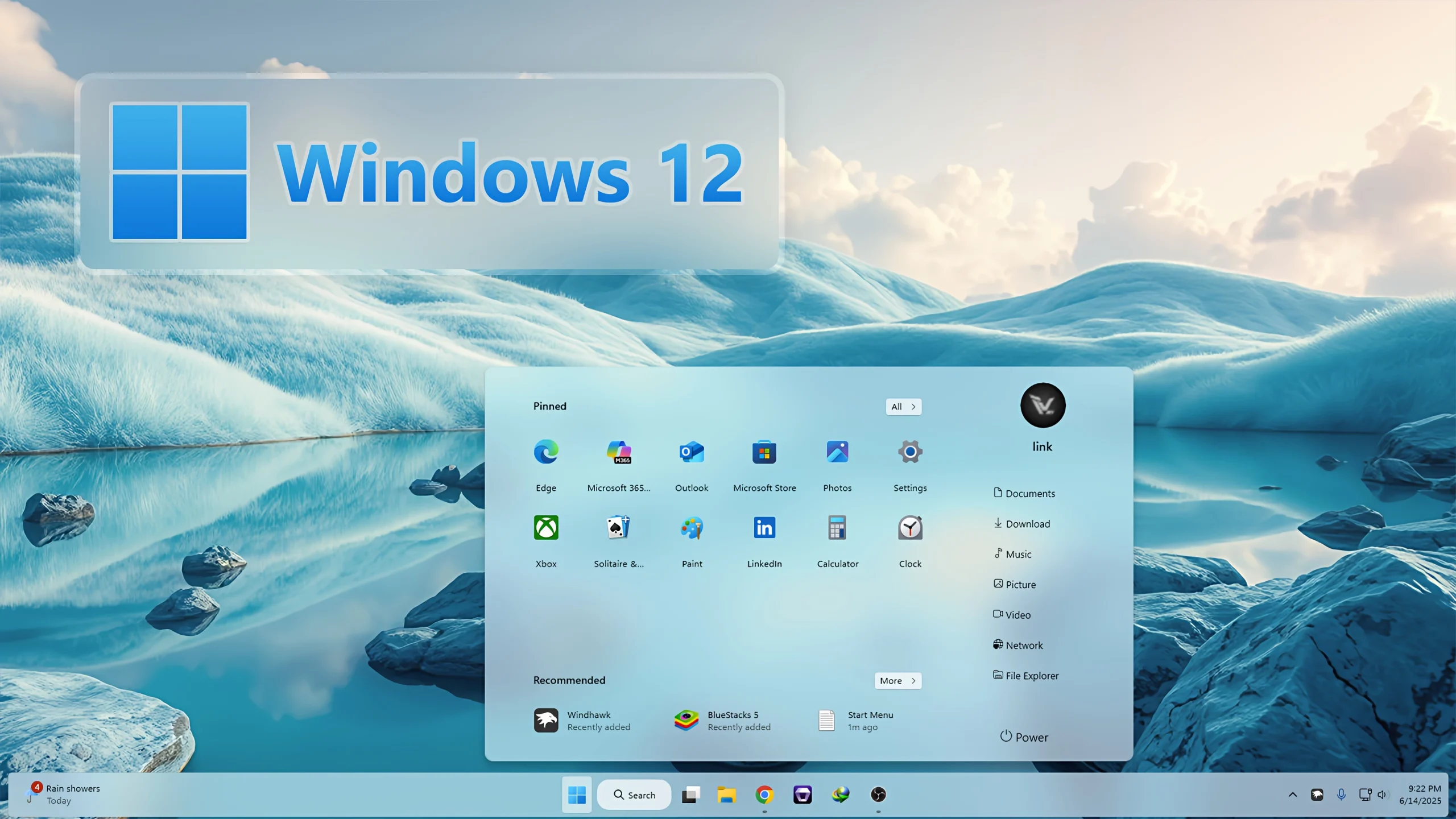Launch Microsoft 365 from pinned apps
Viewport: 1456px width, 819px height.
pyautogui.click(x=619, y=464)
